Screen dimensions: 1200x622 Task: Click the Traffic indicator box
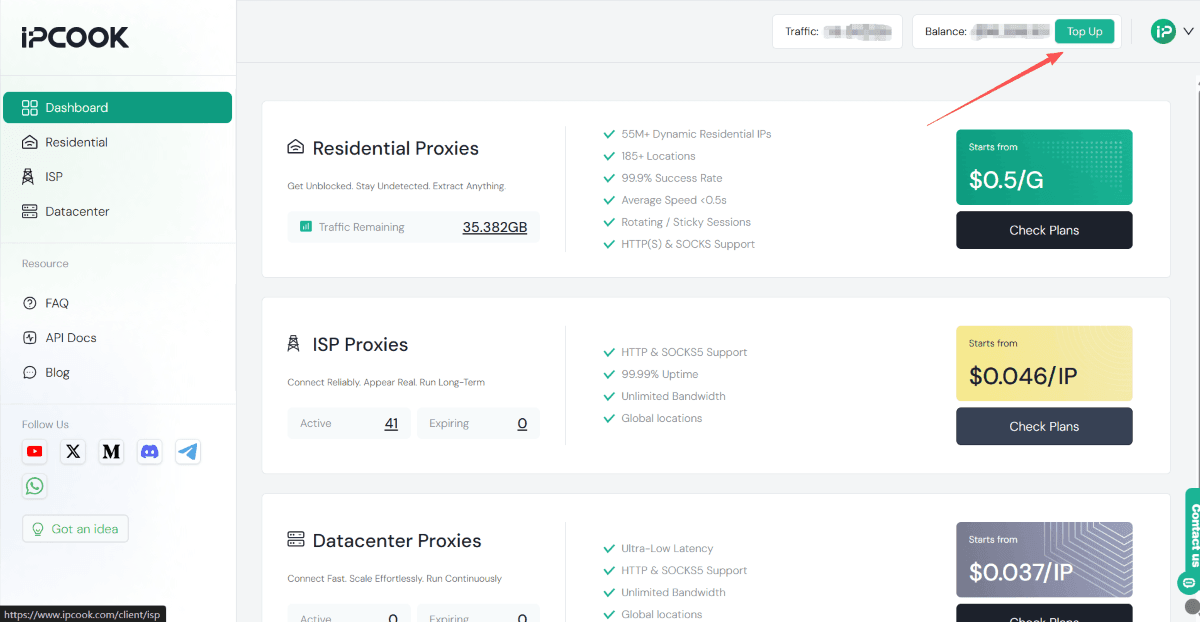838,31
